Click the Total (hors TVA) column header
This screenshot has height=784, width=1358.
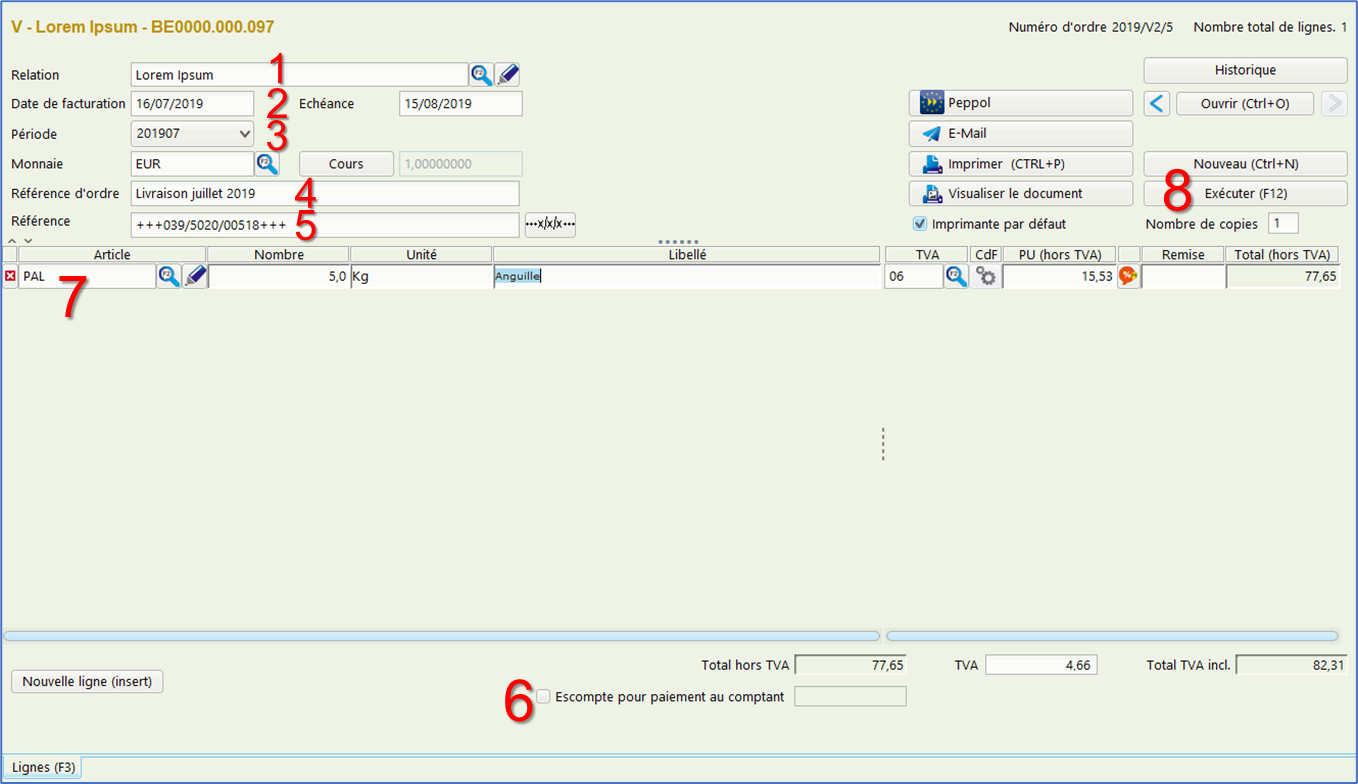click(1283, 255)
